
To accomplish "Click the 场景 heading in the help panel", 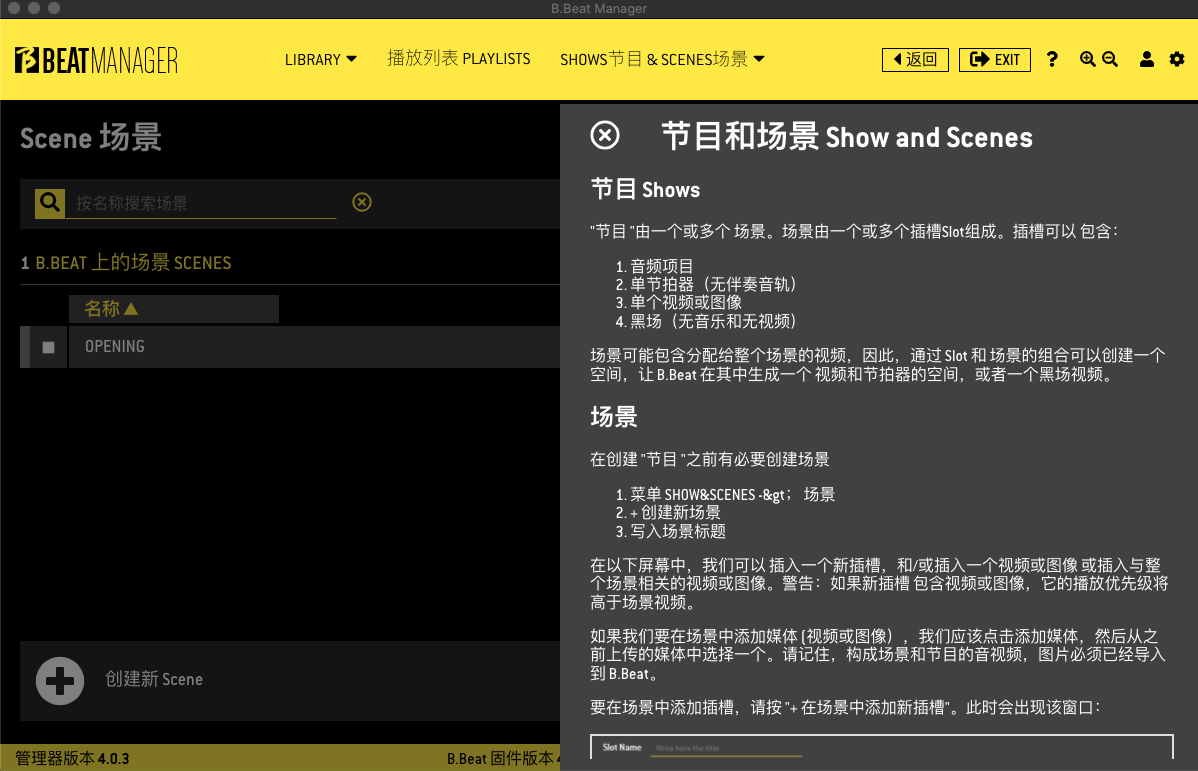I will click(x=614, y=417).
